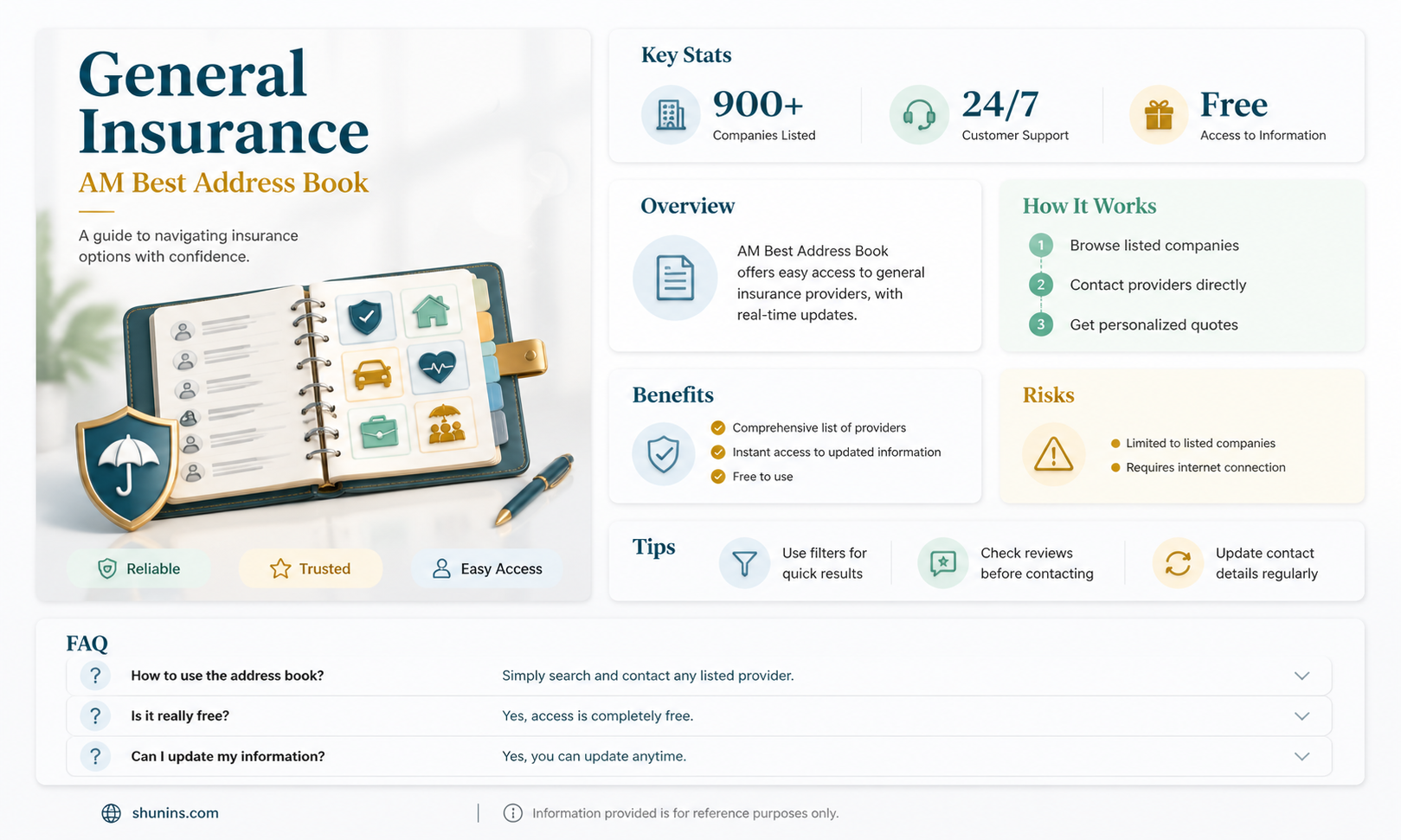Click the question mark icon for address book question
Screen dimensions: 1401x840
pyautogui.click(x=95, y=676)
